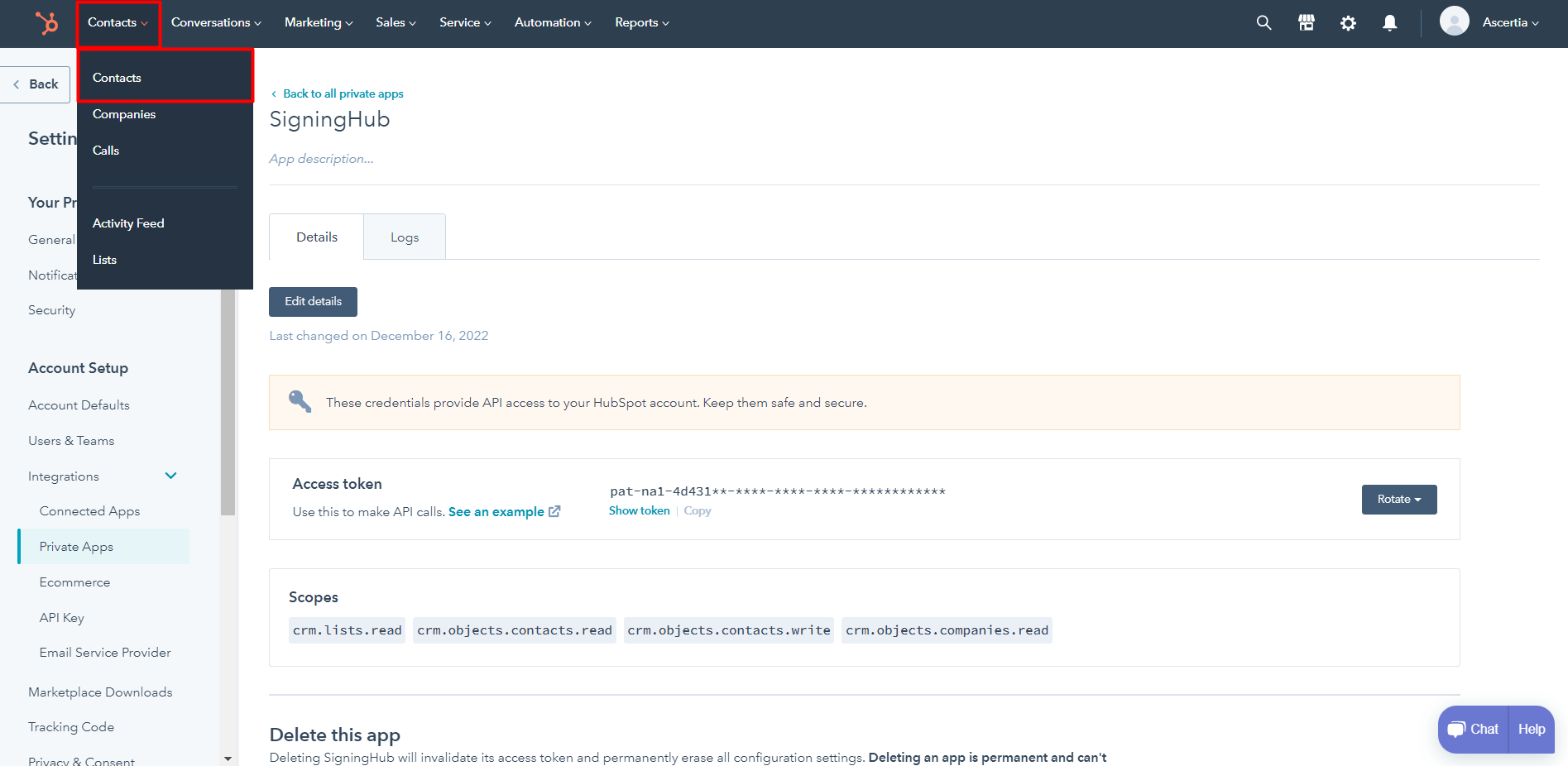Image resolution: width=1568 pixels, height=766 pixels.
Task: Open Tracking Code in sidebar
Action: 71,727
